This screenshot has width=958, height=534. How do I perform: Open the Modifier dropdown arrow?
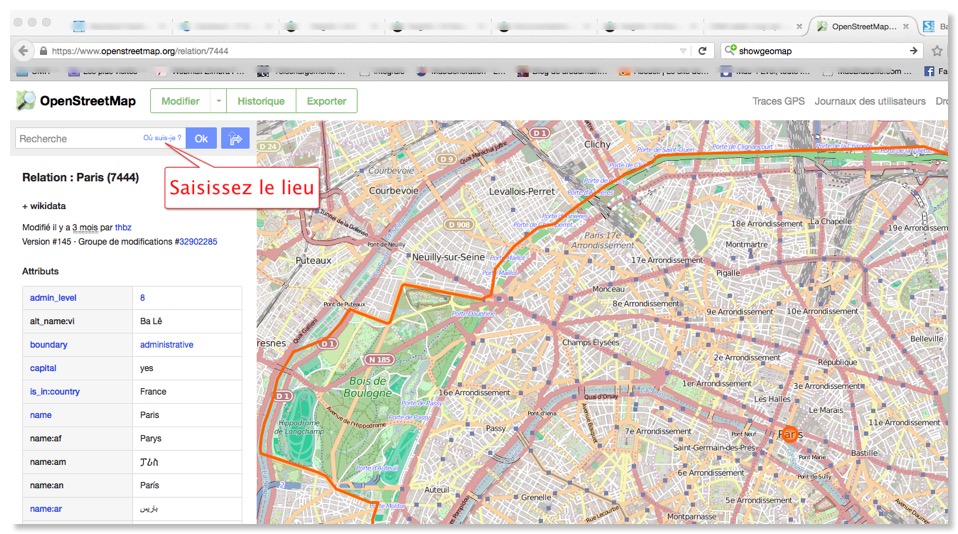[x=217, y=101]
